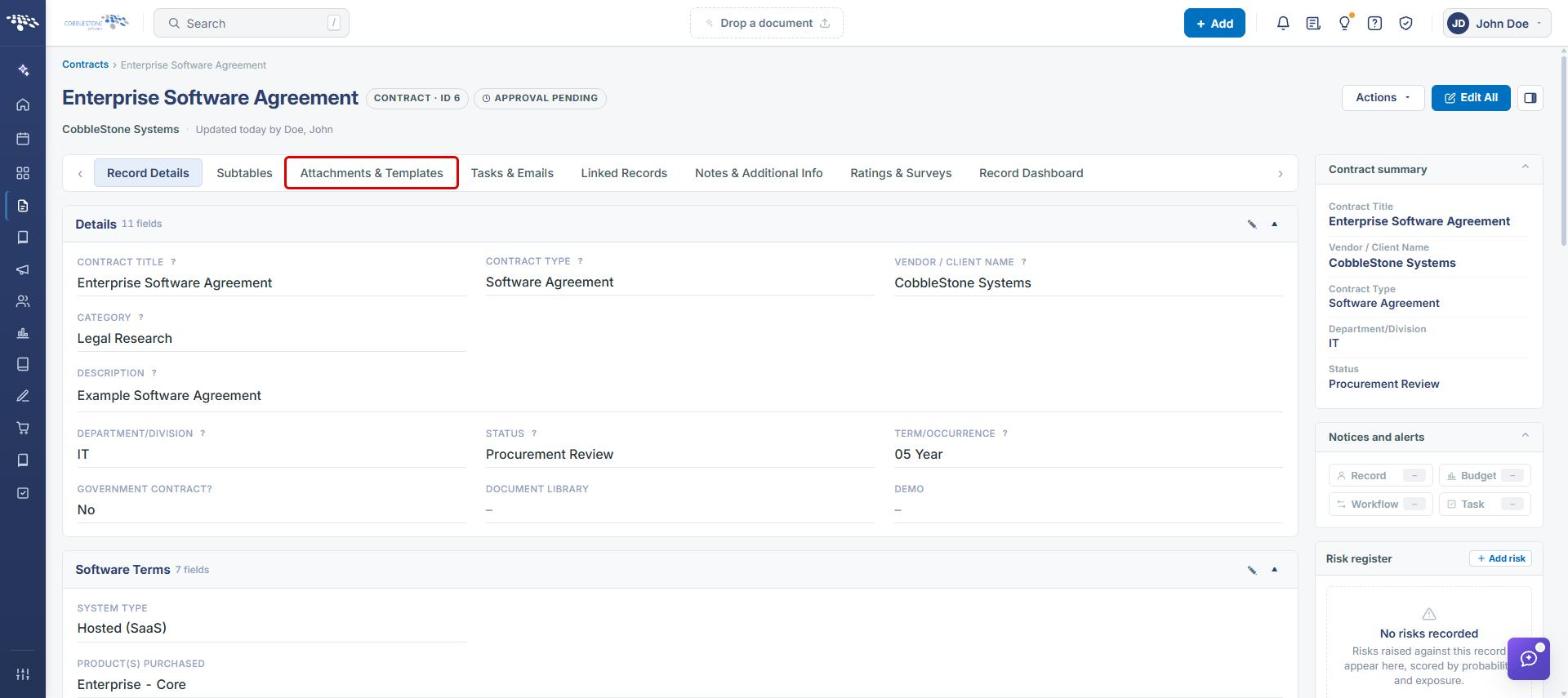1568x698 pixels.
Task: Click the Add risk button
Action: click(1500, 559)
